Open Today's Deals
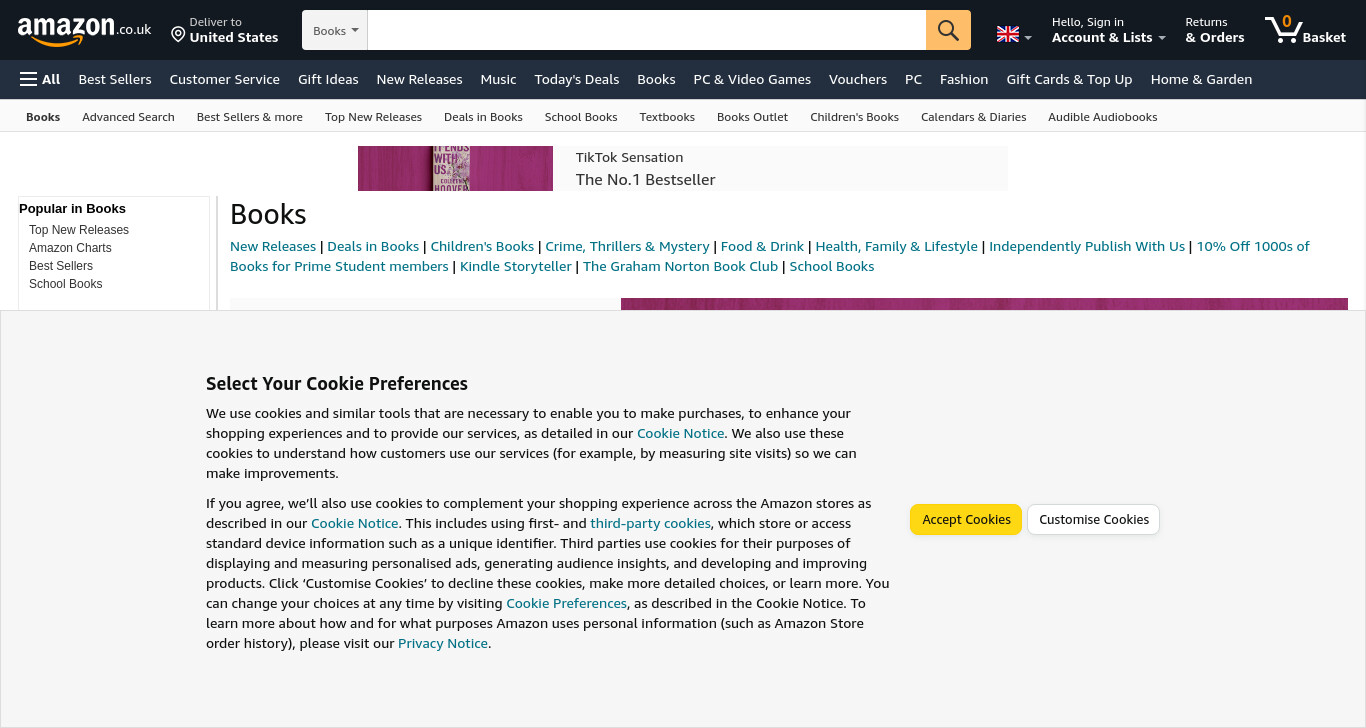 point(577,79)
